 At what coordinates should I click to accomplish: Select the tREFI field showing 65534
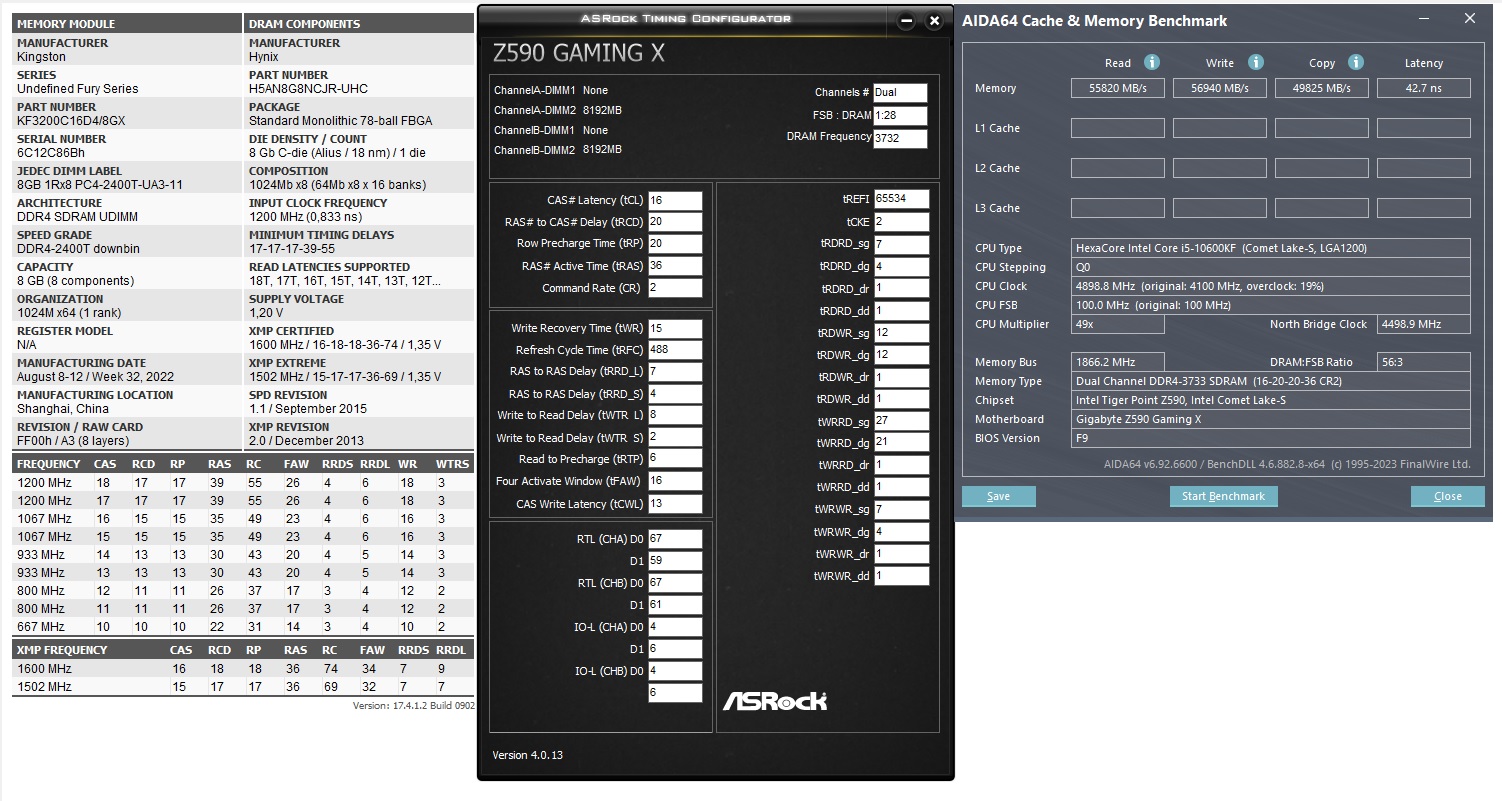[x=901, y=199]
